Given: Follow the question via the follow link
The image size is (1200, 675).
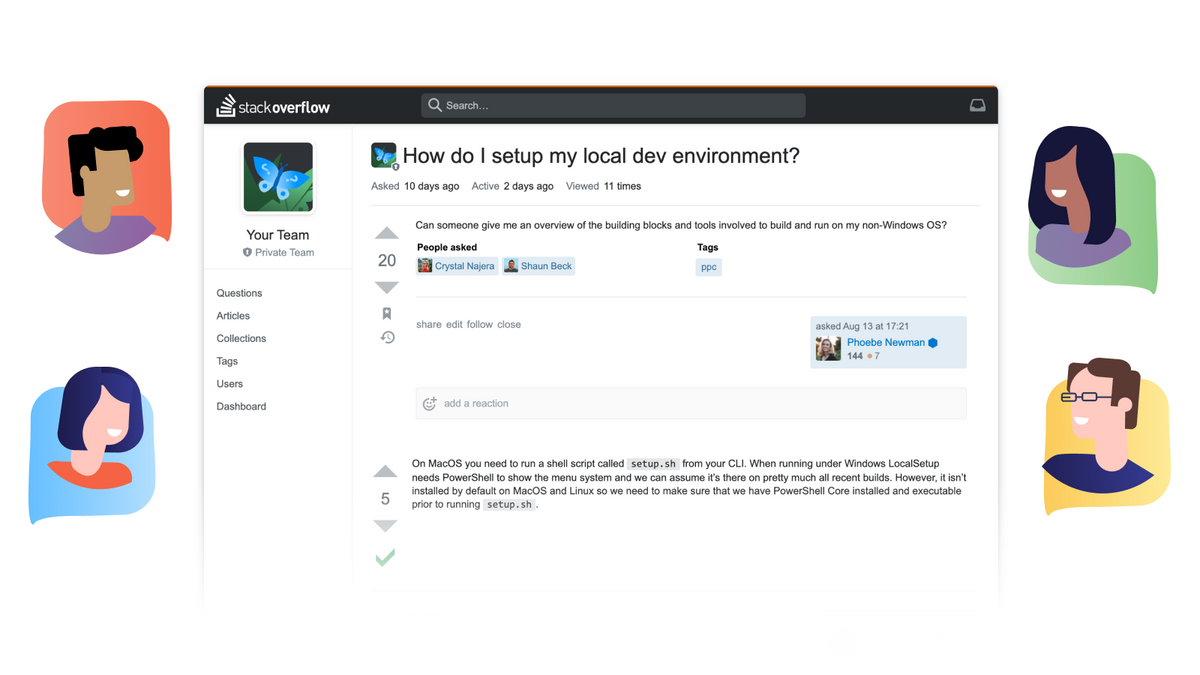Looking at the screenshot, I should [478, 324].
